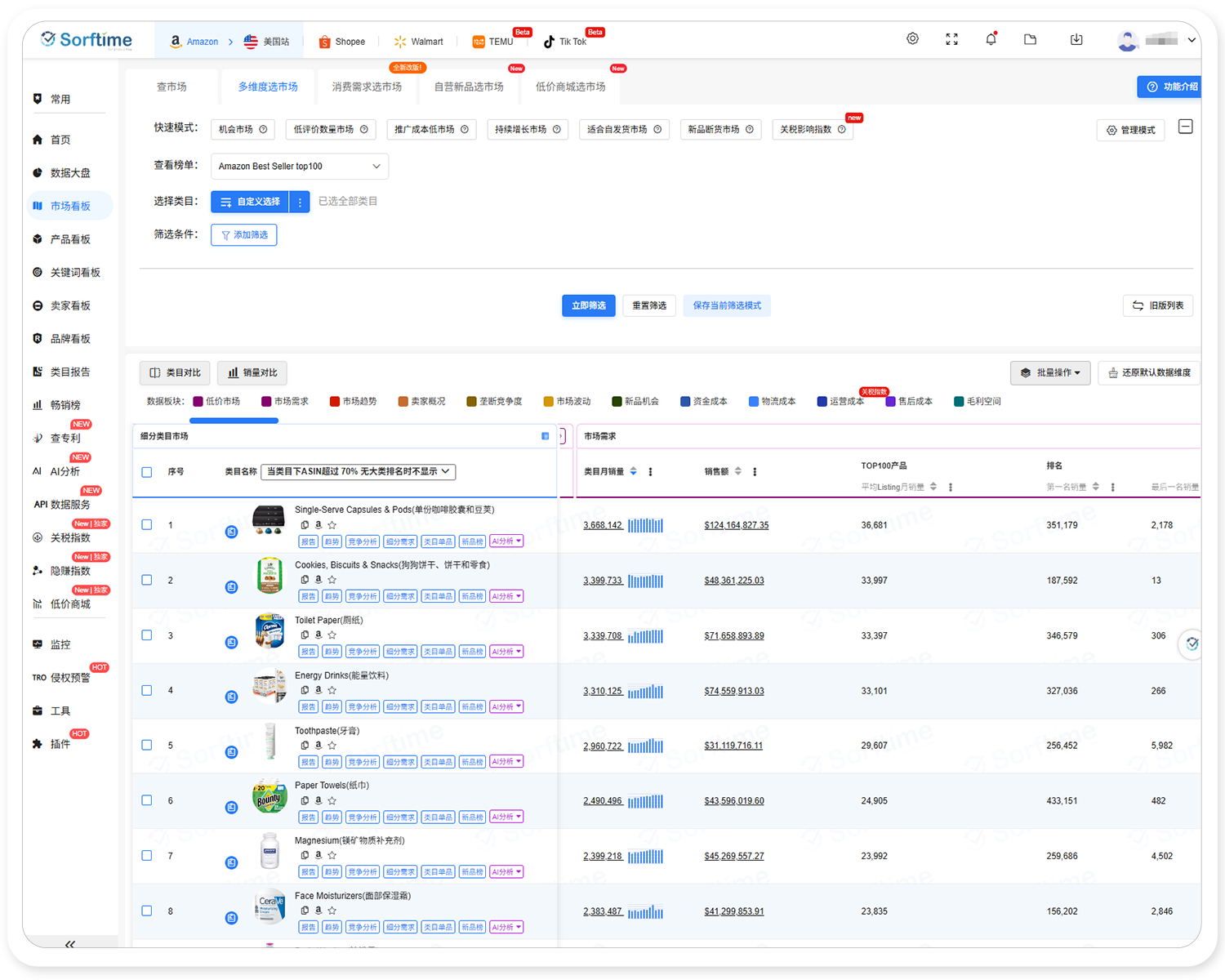The height and width of the screenshot is (980, 1225).
Task: Click copy icon for Single-Serve Capsules row
Action: point(305,524)
